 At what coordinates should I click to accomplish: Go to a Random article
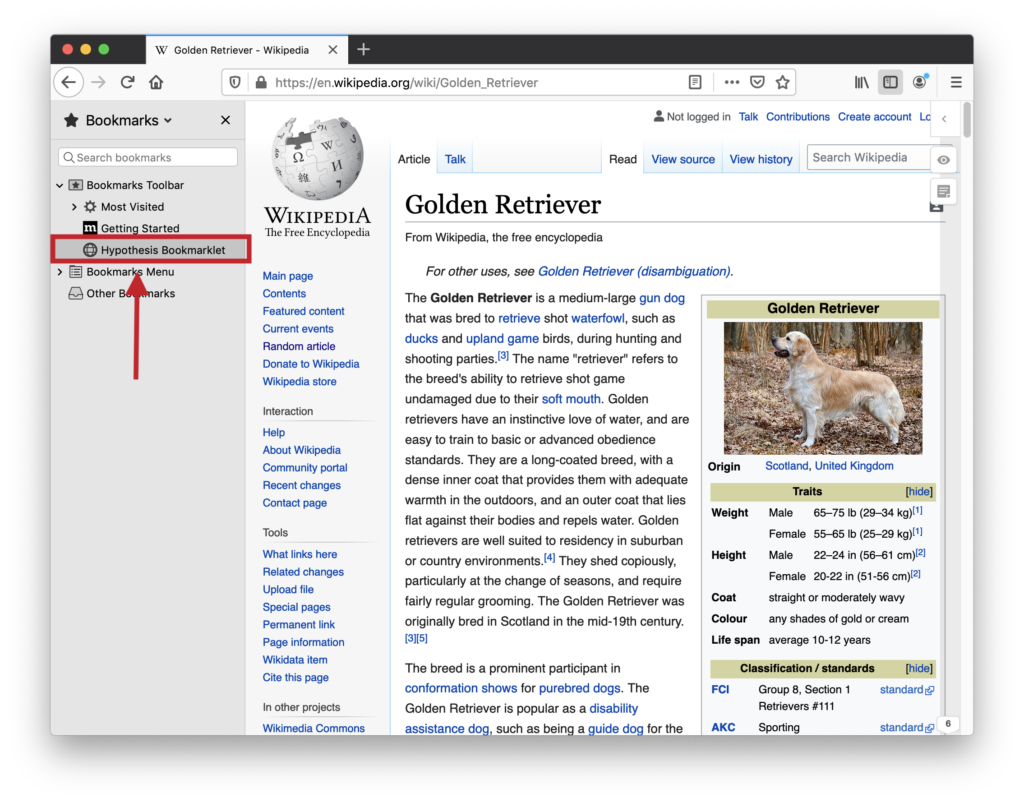pyautogui.click(x=299, y=347)
